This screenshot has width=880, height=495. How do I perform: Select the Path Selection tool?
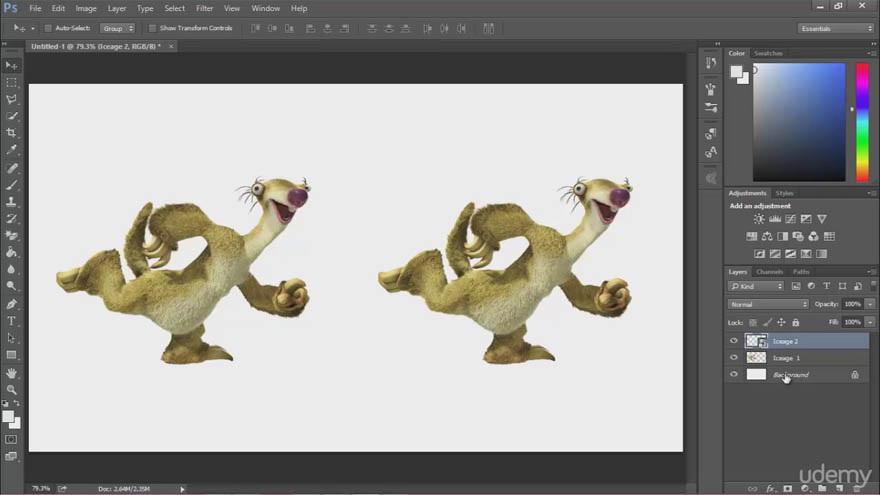tap(11, 338)
